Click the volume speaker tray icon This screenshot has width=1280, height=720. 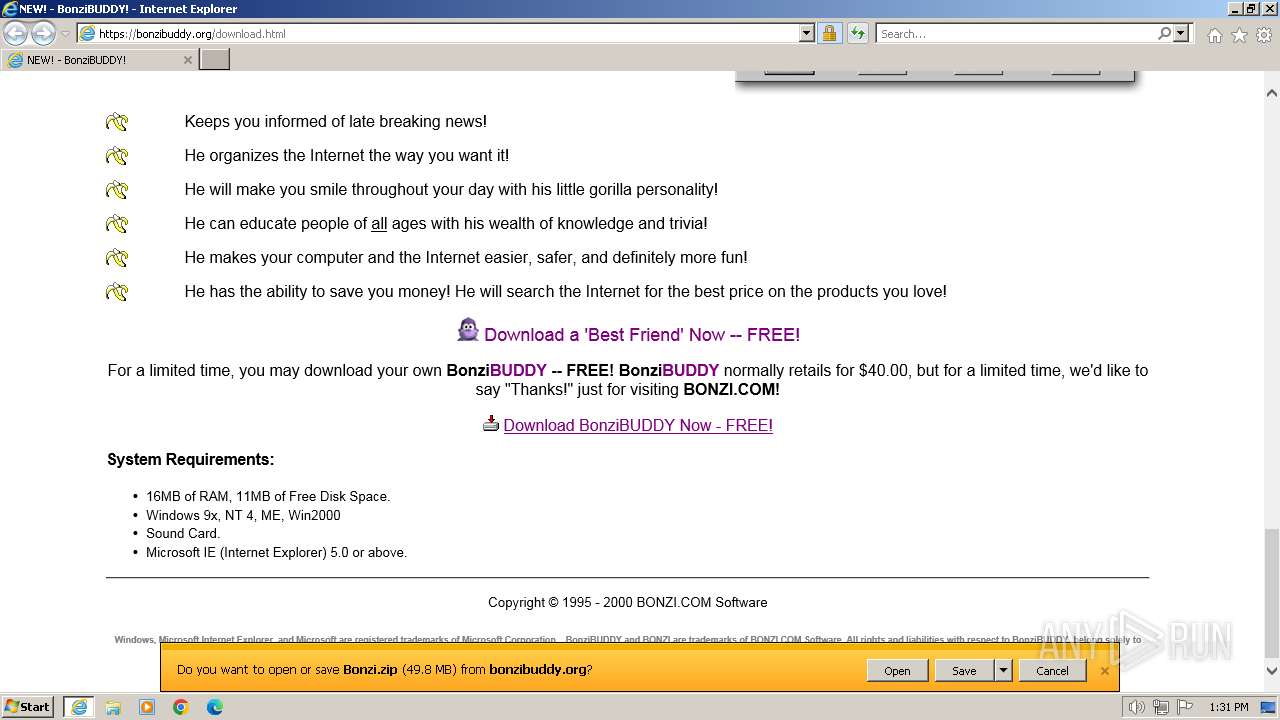click(x=1137, y=707)
